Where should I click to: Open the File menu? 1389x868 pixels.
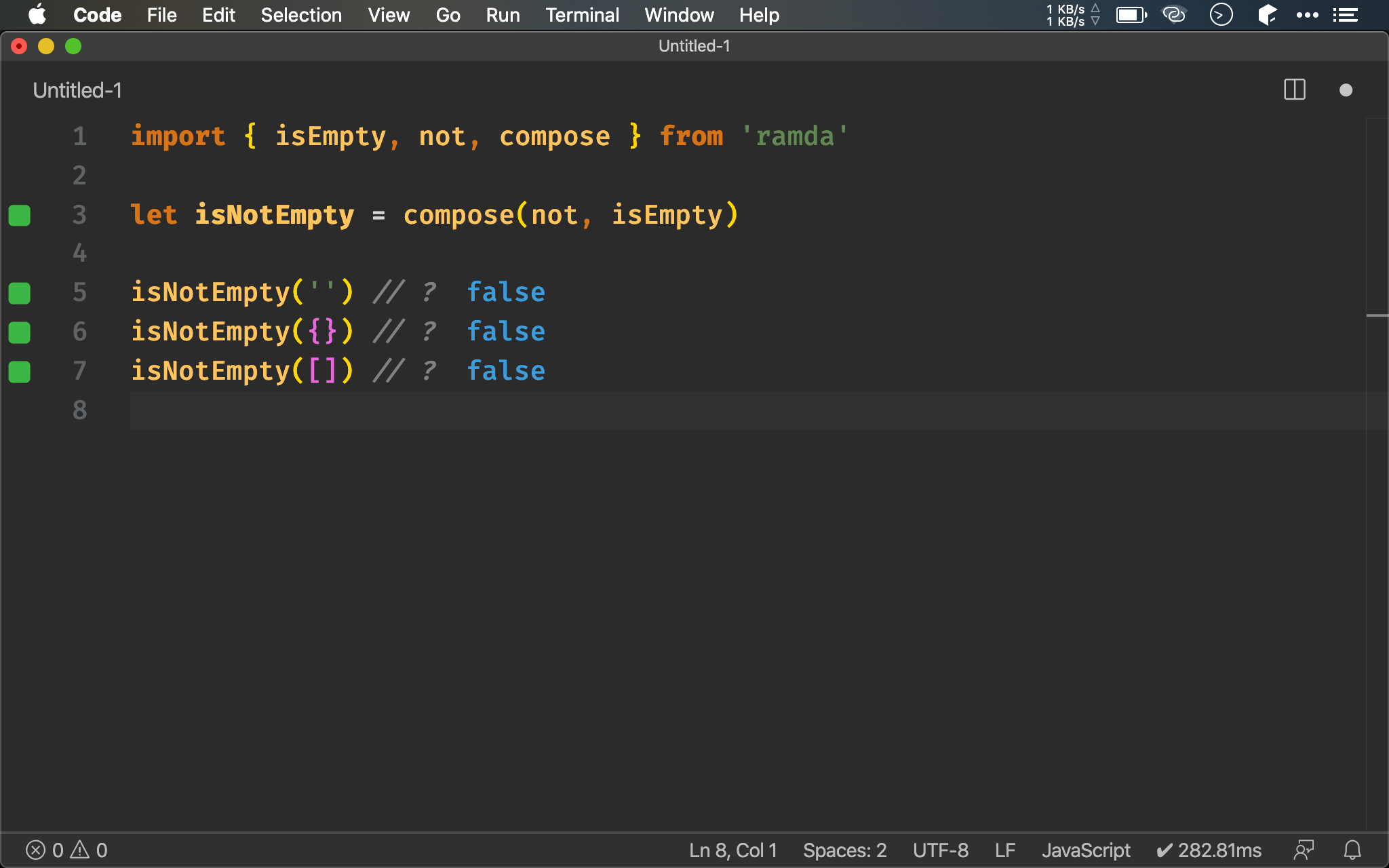[161, 15]
